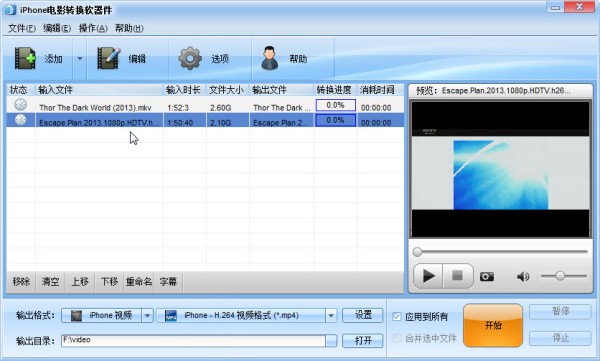Click the Add file (添加) film icon

click(26, 58)
